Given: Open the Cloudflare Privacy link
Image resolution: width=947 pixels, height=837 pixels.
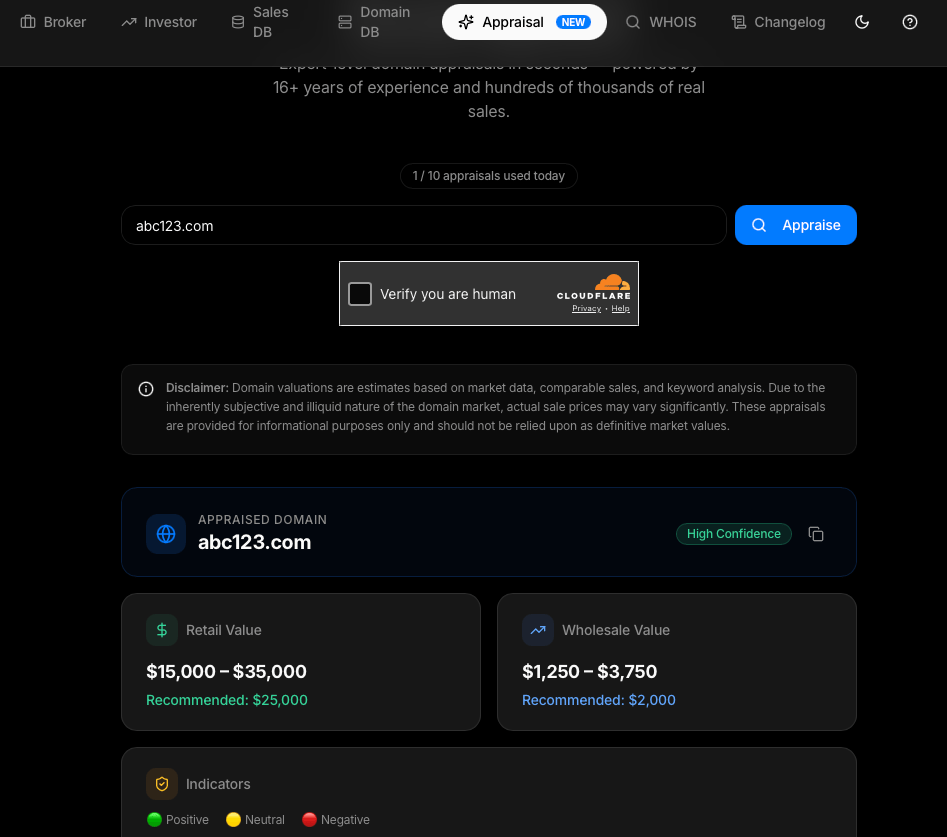Looking at the screenshot, I should 586,309.
